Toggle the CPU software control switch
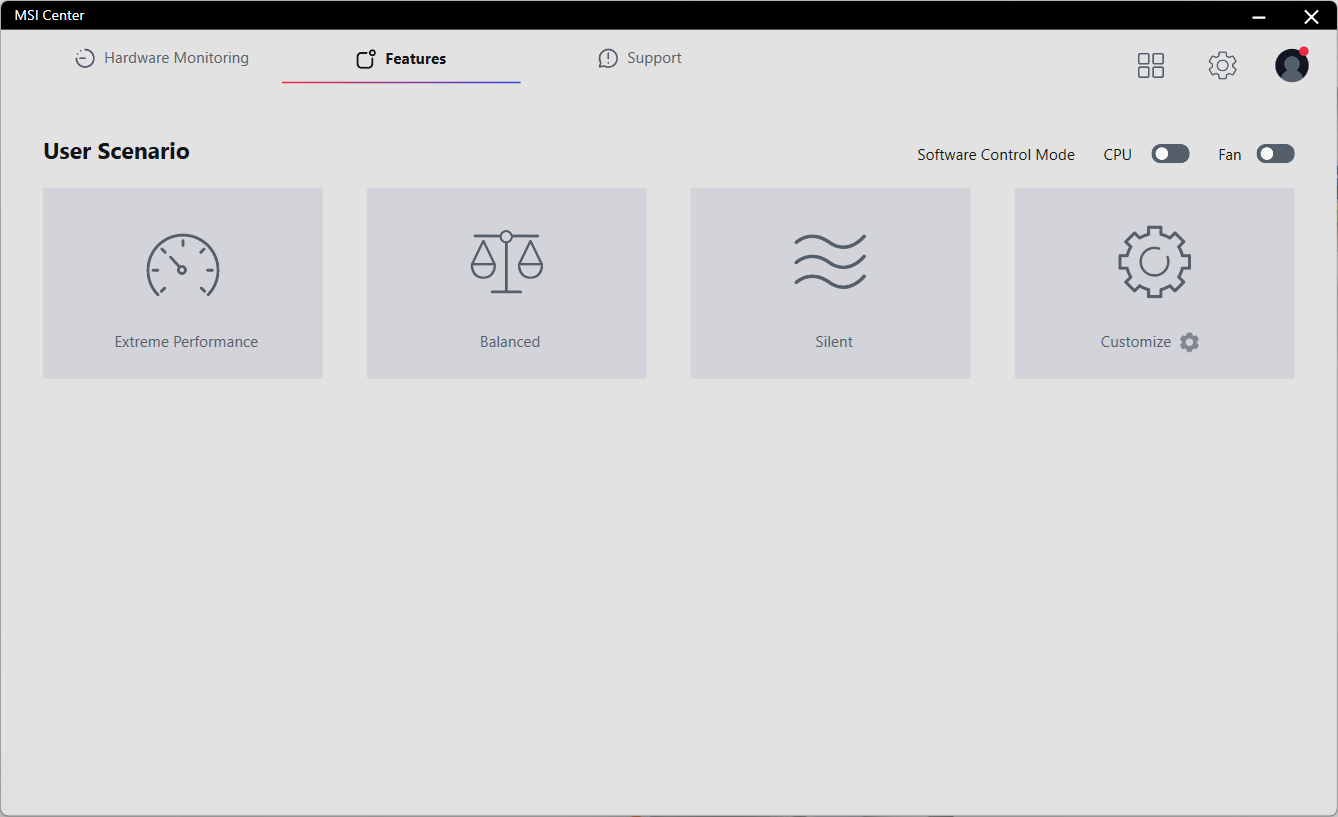The image size is (1338, 817). tap(1170, 154)
